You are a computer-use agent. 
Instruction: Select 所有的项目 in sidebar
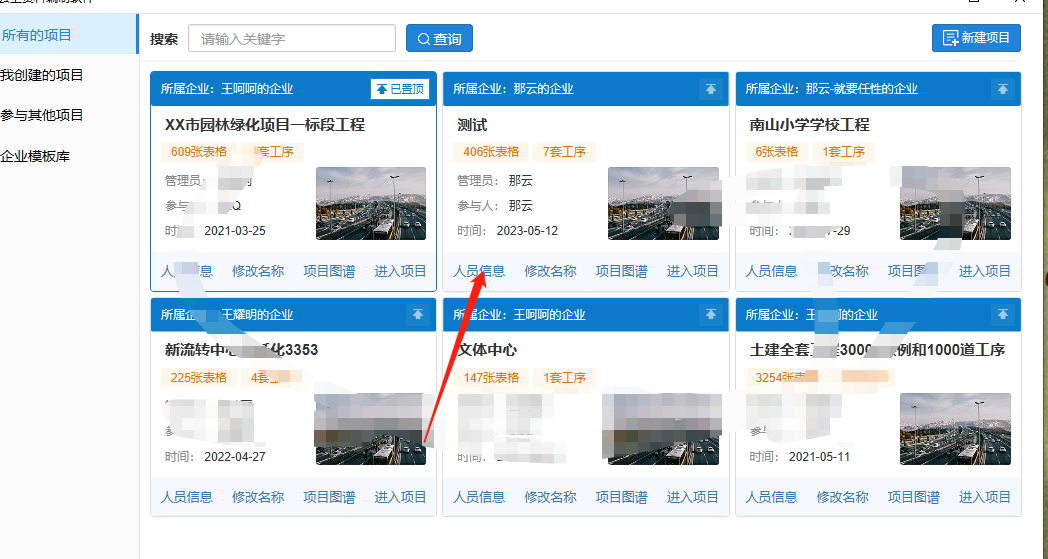[x=38, y=35]
